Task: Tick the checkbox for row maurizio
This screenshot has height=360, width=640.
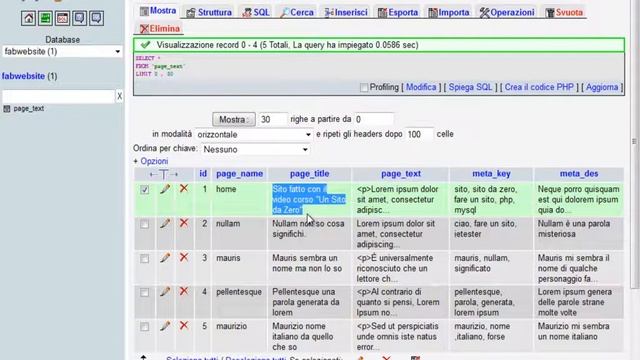Action: 144,327
